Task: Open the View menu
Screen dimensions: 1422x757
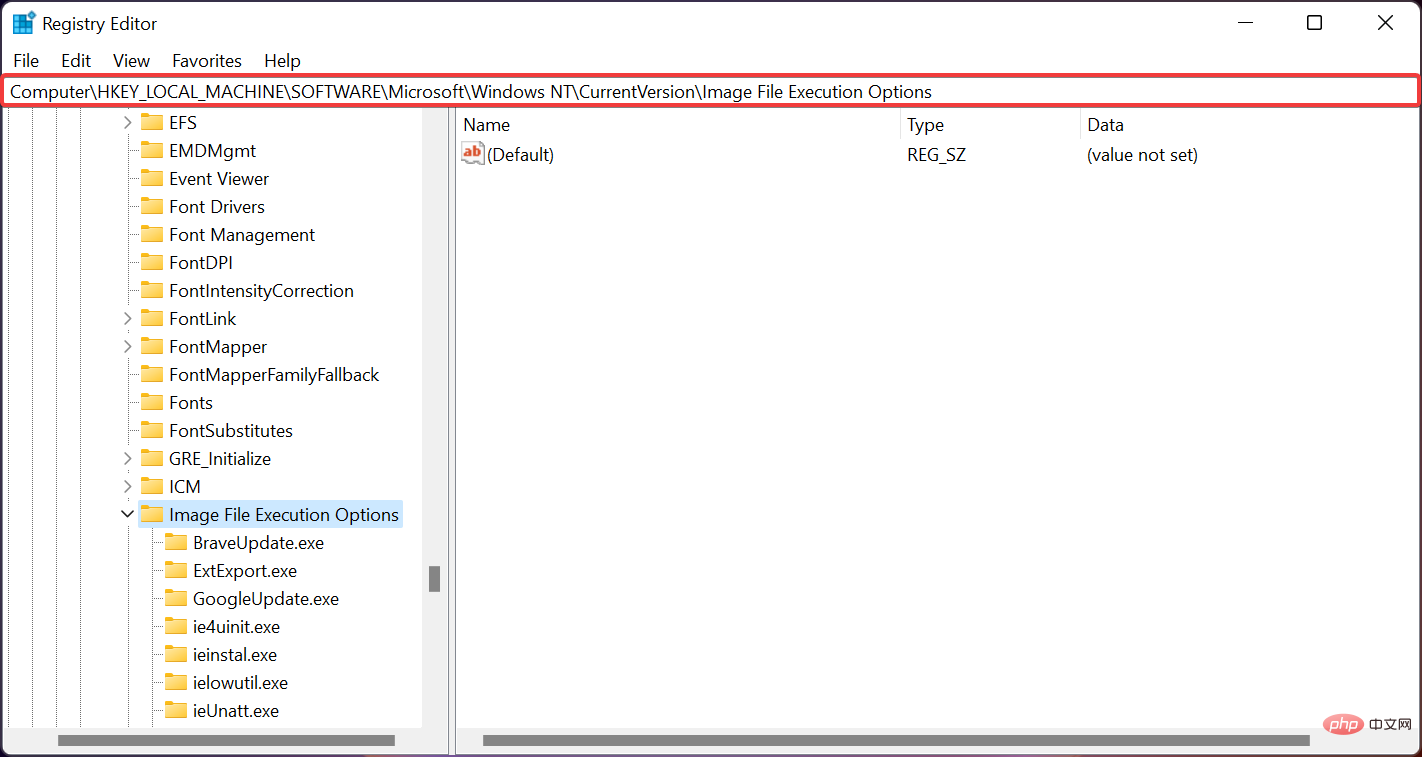Action: pos(131,61)
